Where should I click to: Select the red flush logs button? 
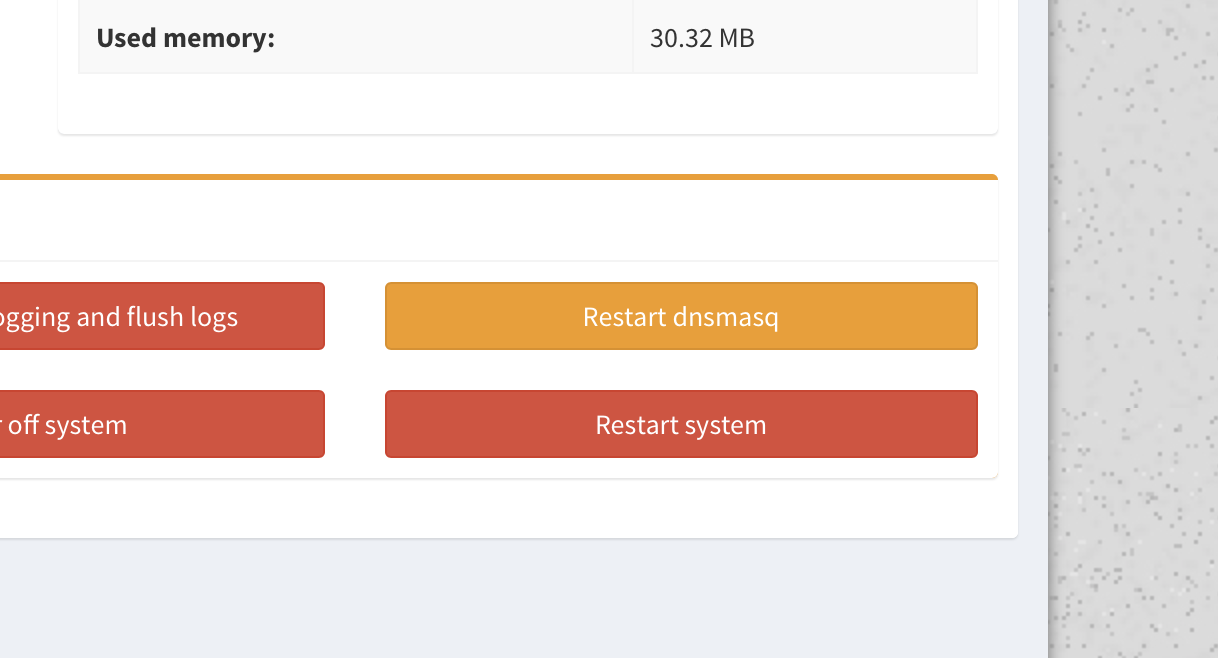[x=162, y=316]
